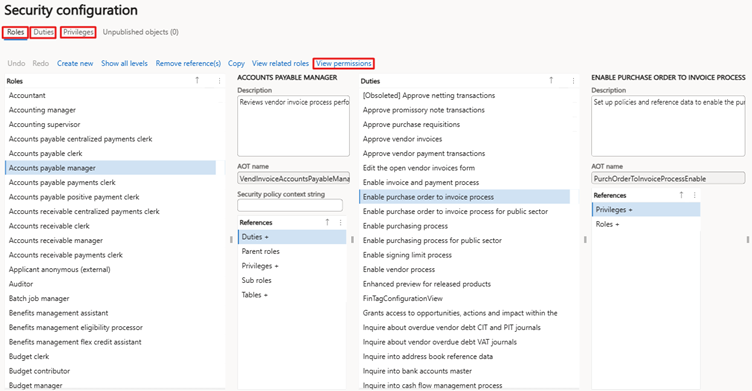The image size is (752, 391).
Task: Open duty References options menu (three dots)
Action: click(694, 195)
